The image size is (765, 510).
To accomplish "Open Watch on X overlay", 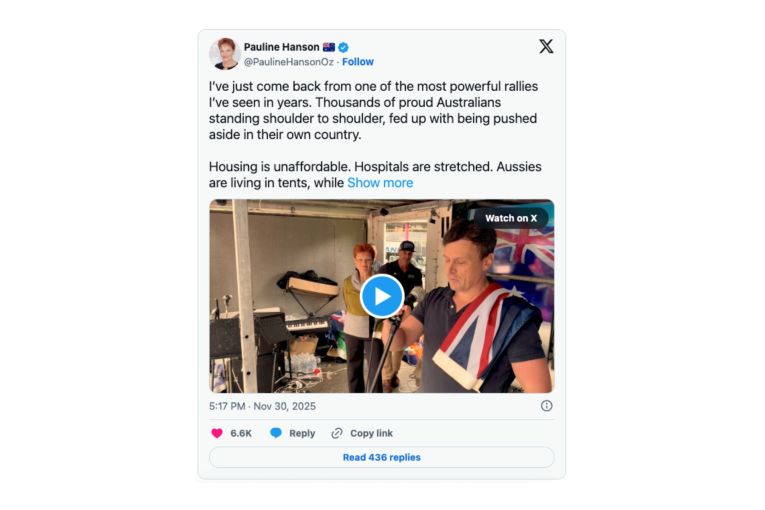I will click(x=511, y=218).
